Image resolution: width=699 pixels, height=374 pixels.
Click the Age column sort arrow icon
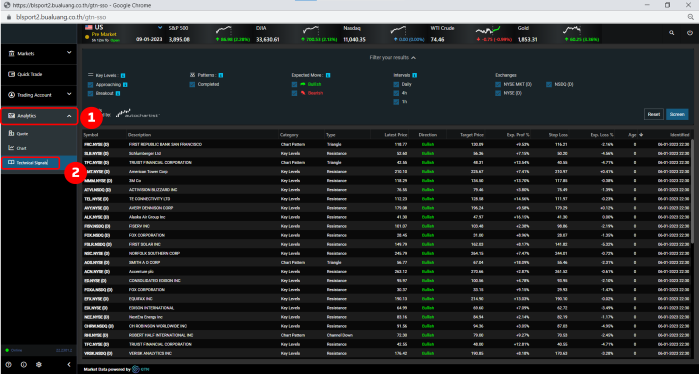[641, 135]
